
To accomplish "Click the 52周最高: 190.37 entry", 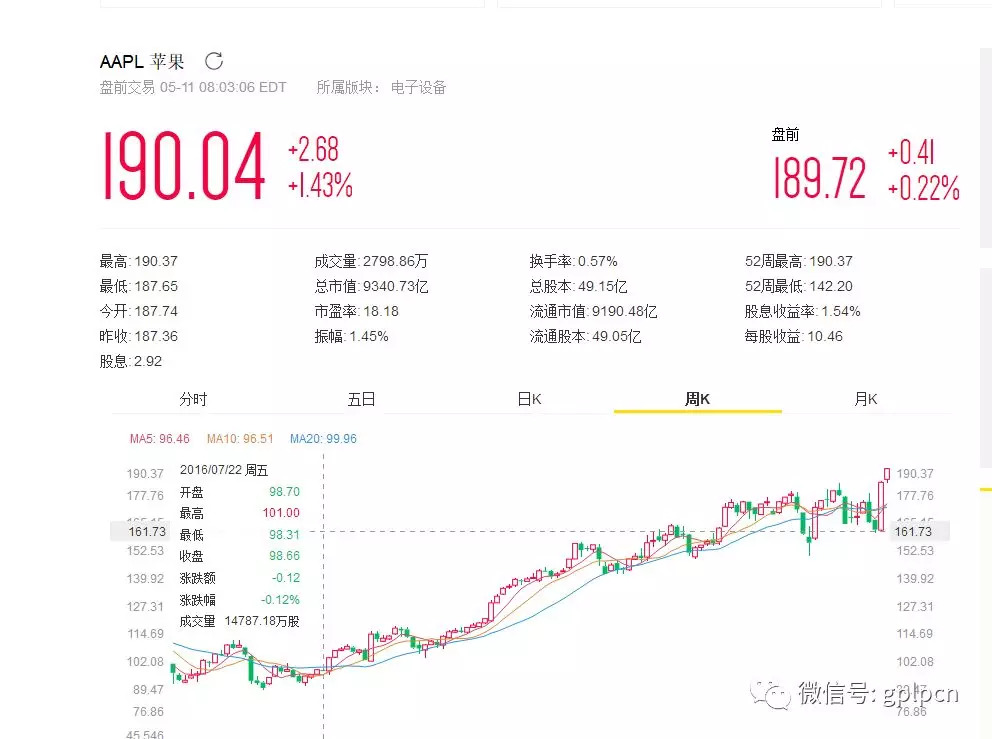I will point(799,261).
